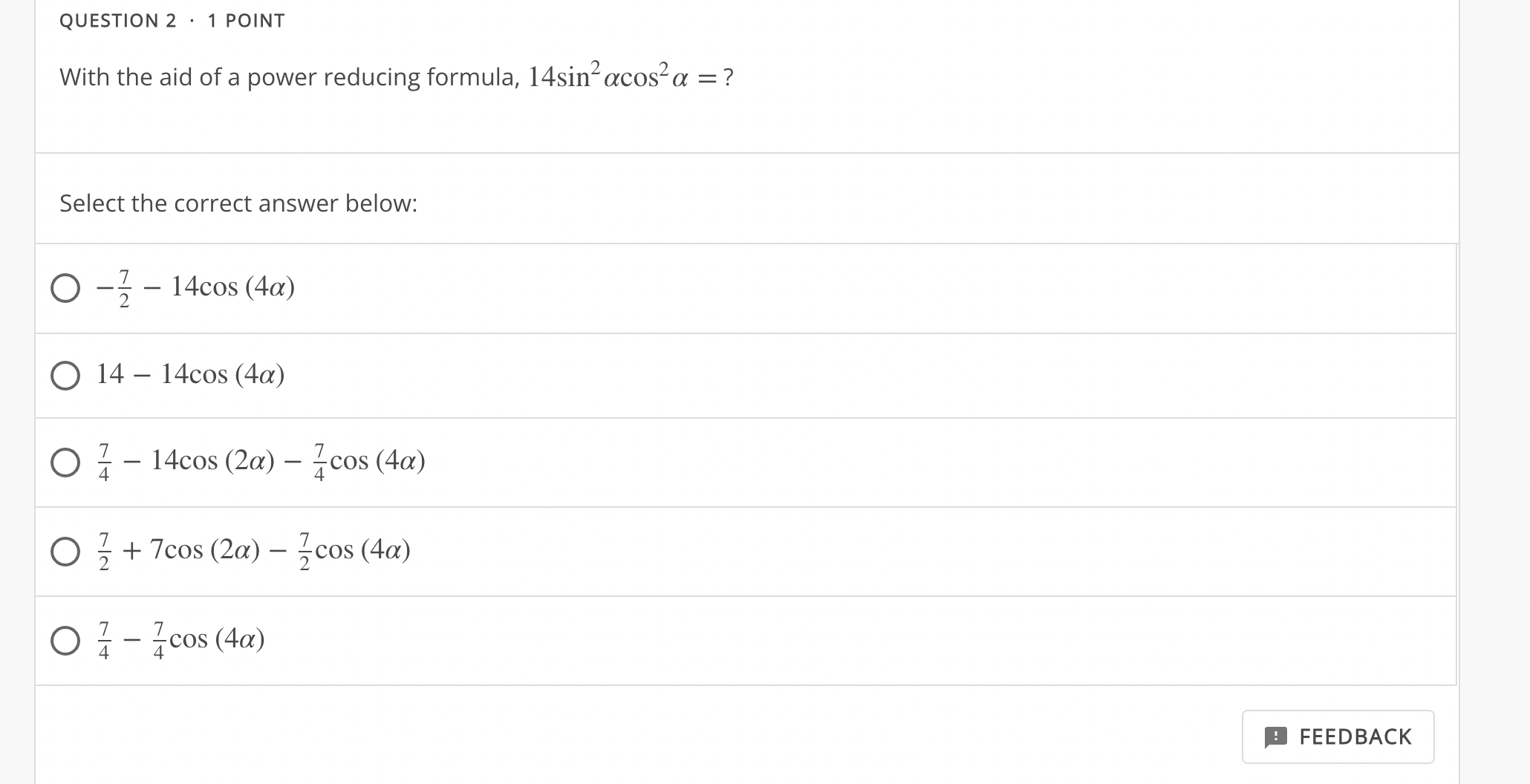Viewport: 1530px width, 784px height.
Task: Choose radio for 7/4 − 14cos(2α) − 7/4cos(4α)
Action: 65,463
